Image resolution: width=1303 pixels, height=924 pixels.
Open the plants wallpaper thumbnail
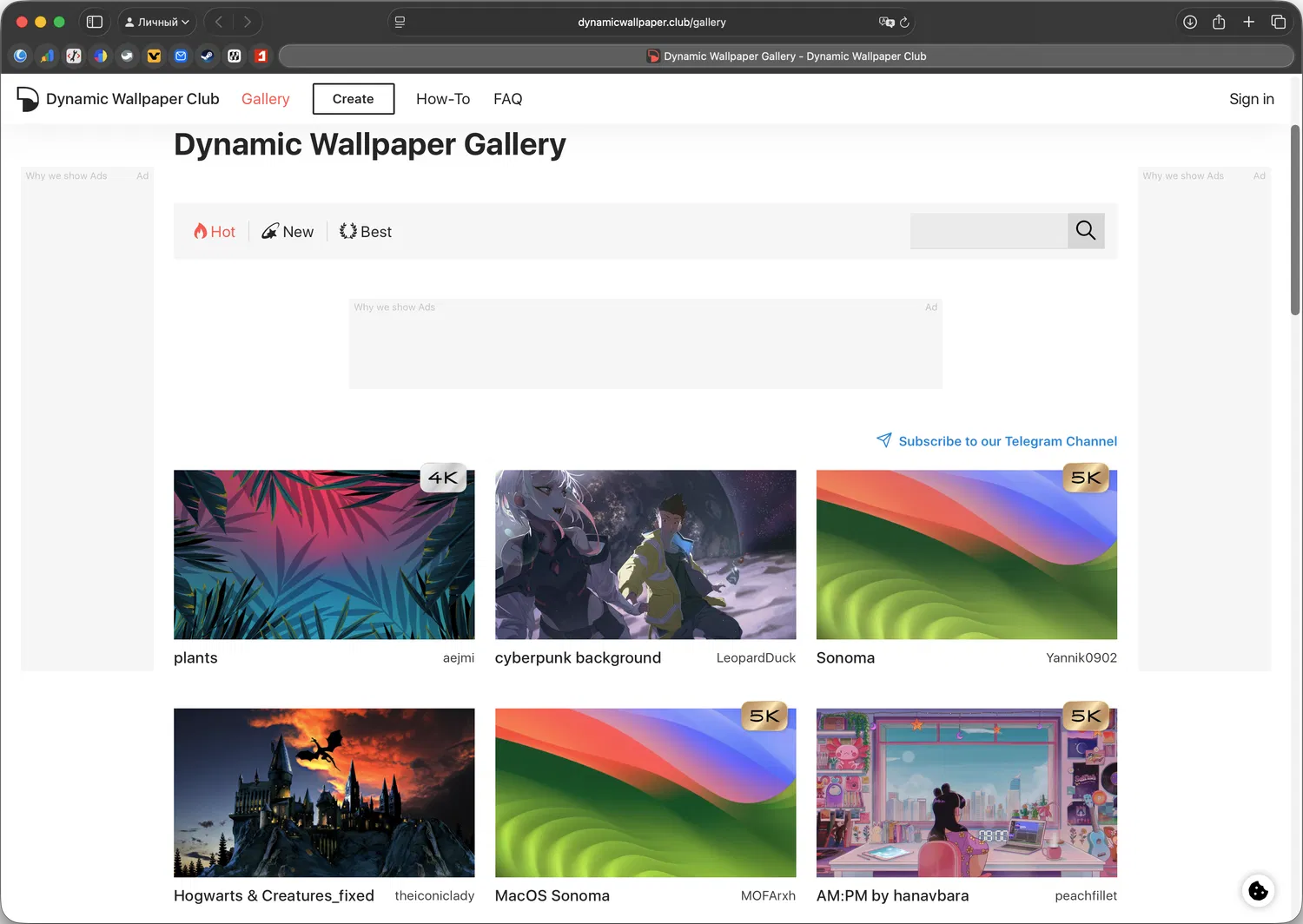point(324,555)
